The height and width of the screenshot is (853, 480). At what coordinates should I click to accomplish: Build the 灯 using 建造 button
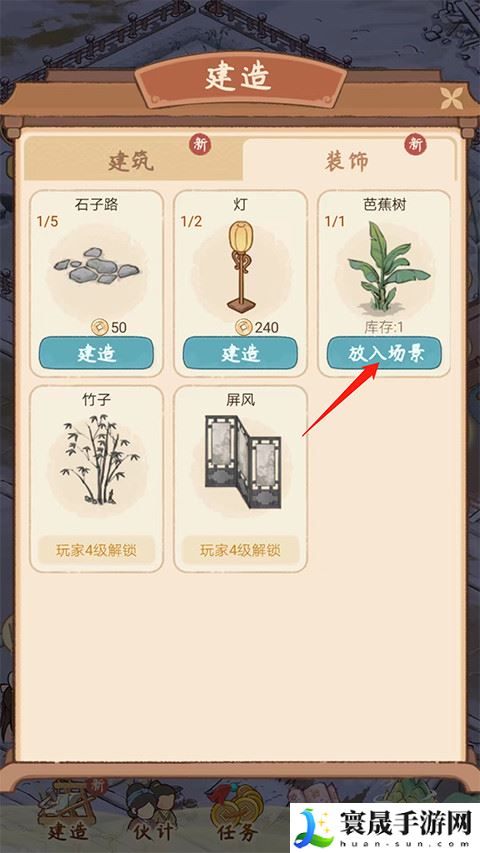point(240,353)
